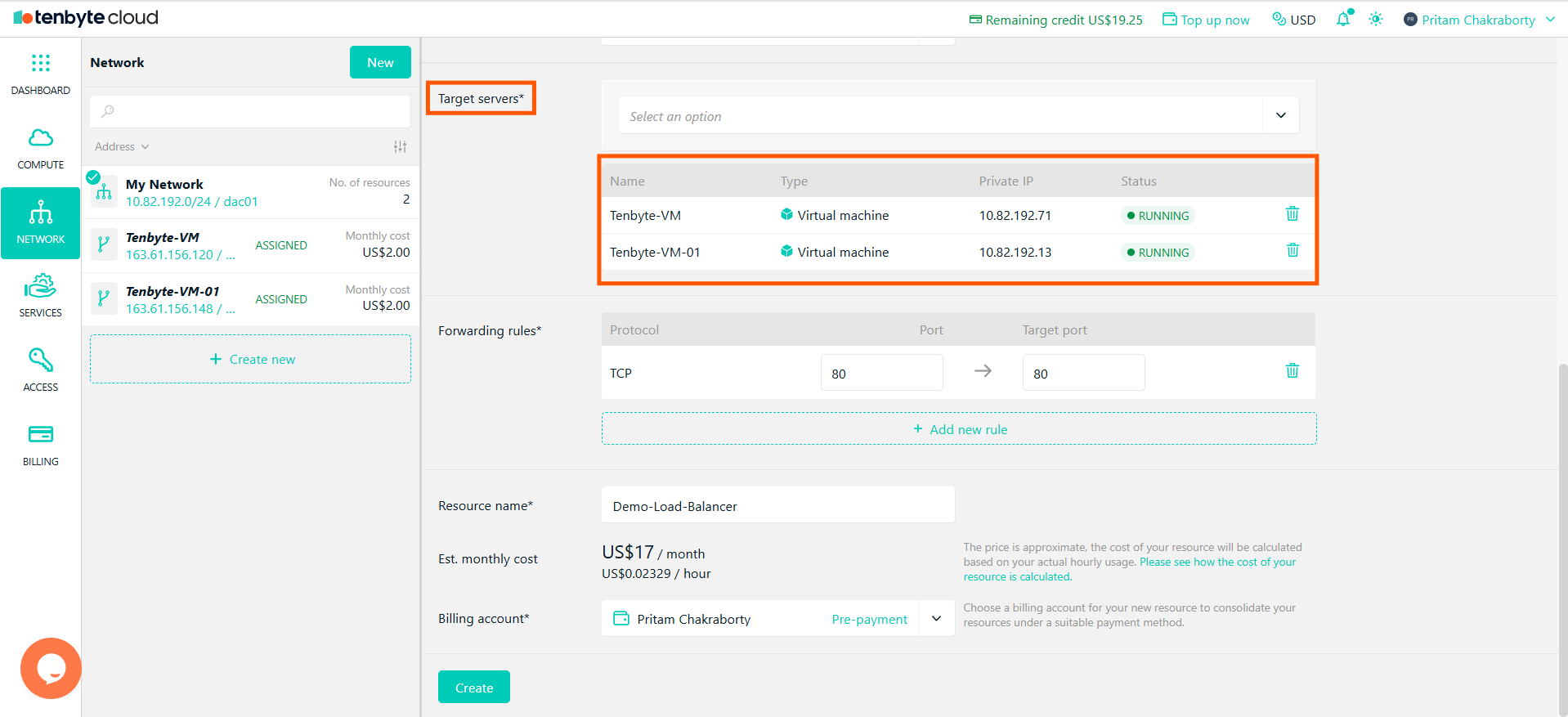This screenshot has width=1568, height=717.
Task: Open the Services section
Action: point(40,297)
